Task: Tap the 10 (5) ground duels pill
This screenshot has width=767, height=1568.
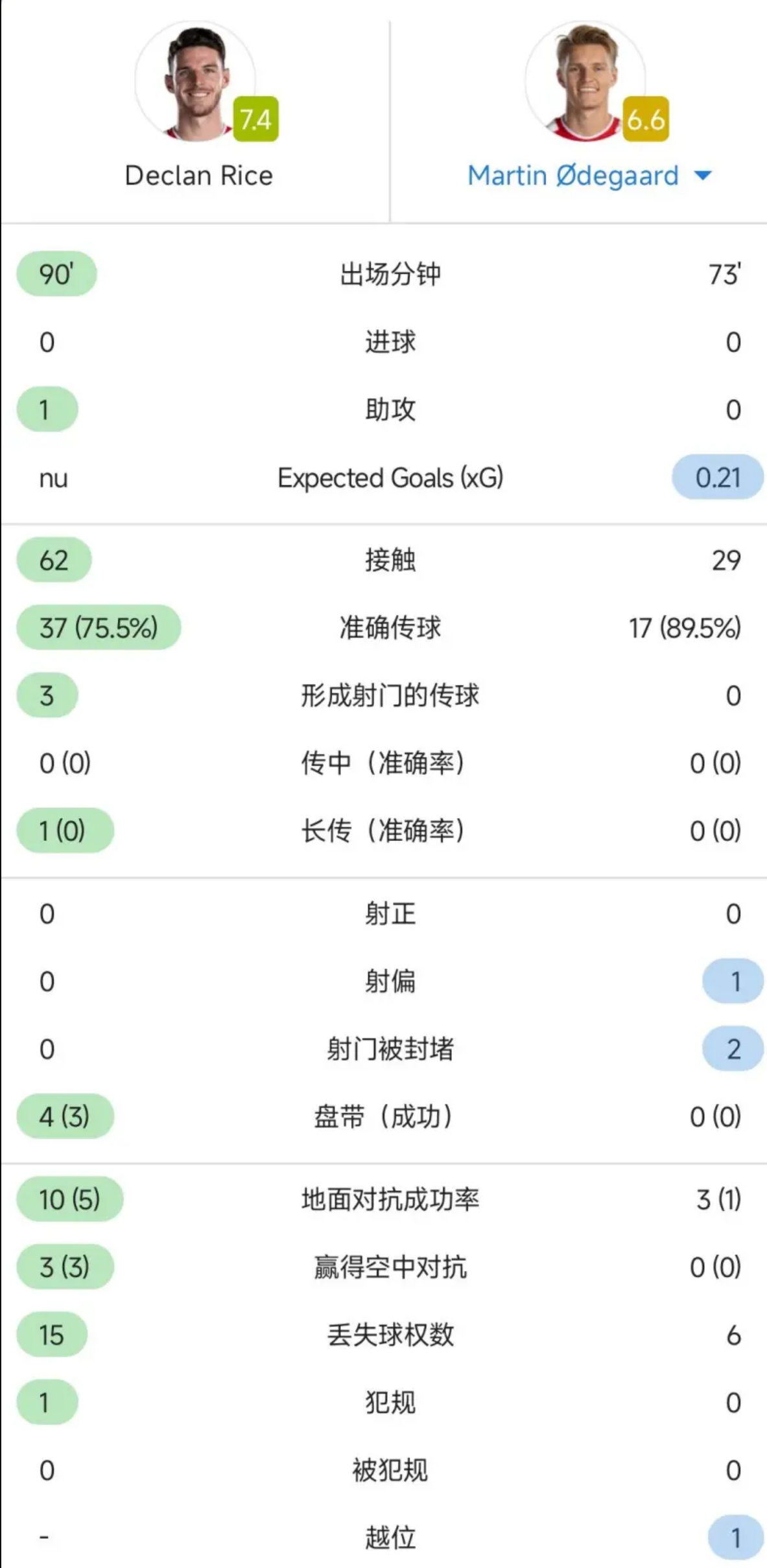Action: [x=69, y=1199]
